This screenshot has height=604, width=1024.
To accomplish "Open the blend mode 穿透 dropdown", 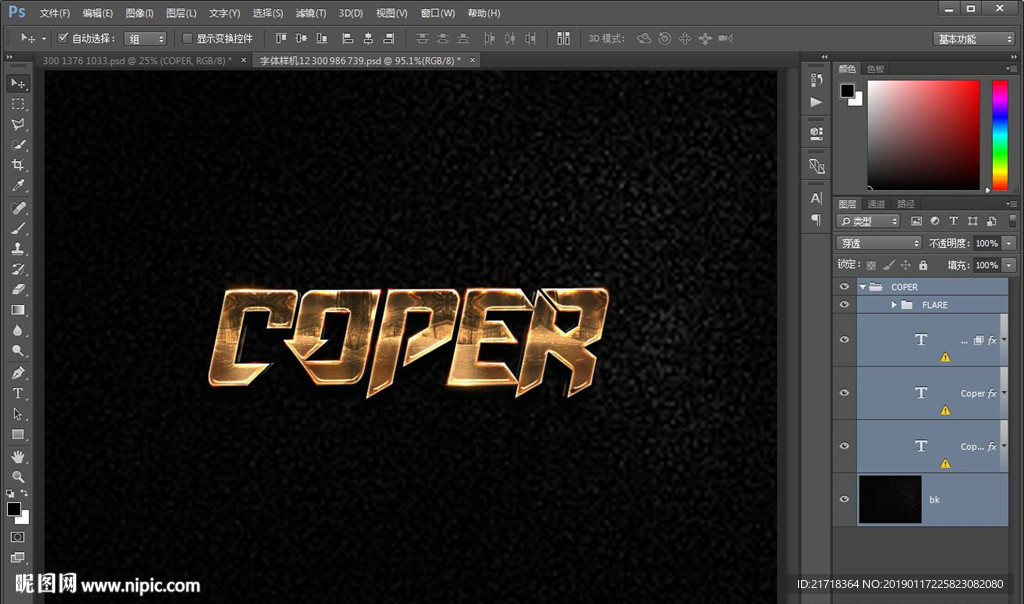I will click(x=879, y=243).
